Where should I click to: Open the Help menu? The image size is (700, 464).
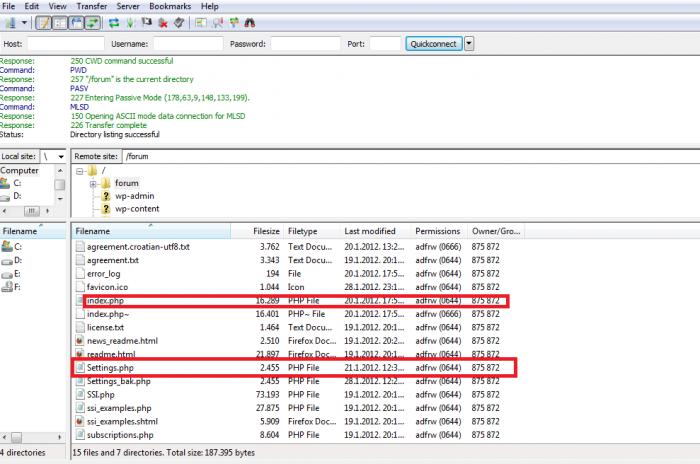pos(209,6)
